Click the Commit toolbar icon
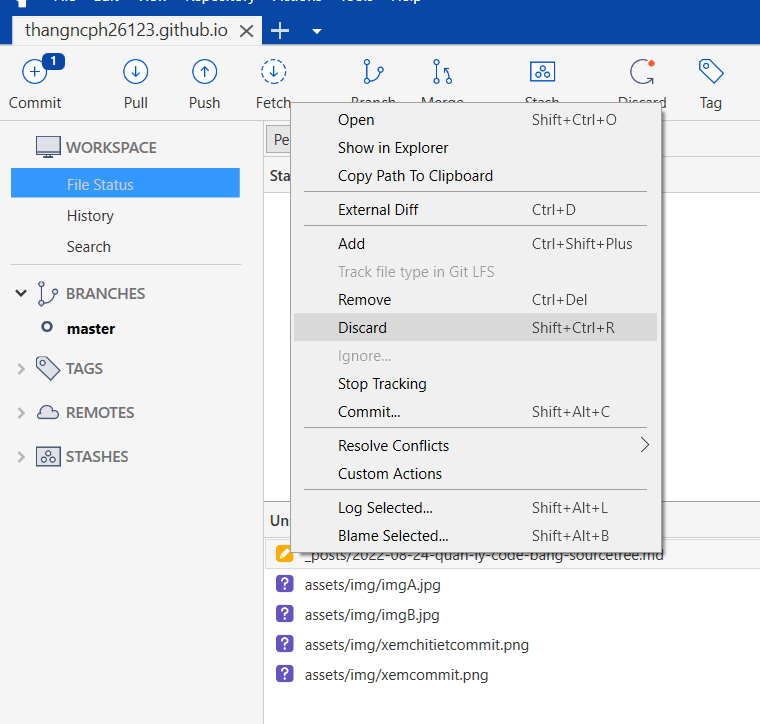The image size is (760, 724). point(35,72)
